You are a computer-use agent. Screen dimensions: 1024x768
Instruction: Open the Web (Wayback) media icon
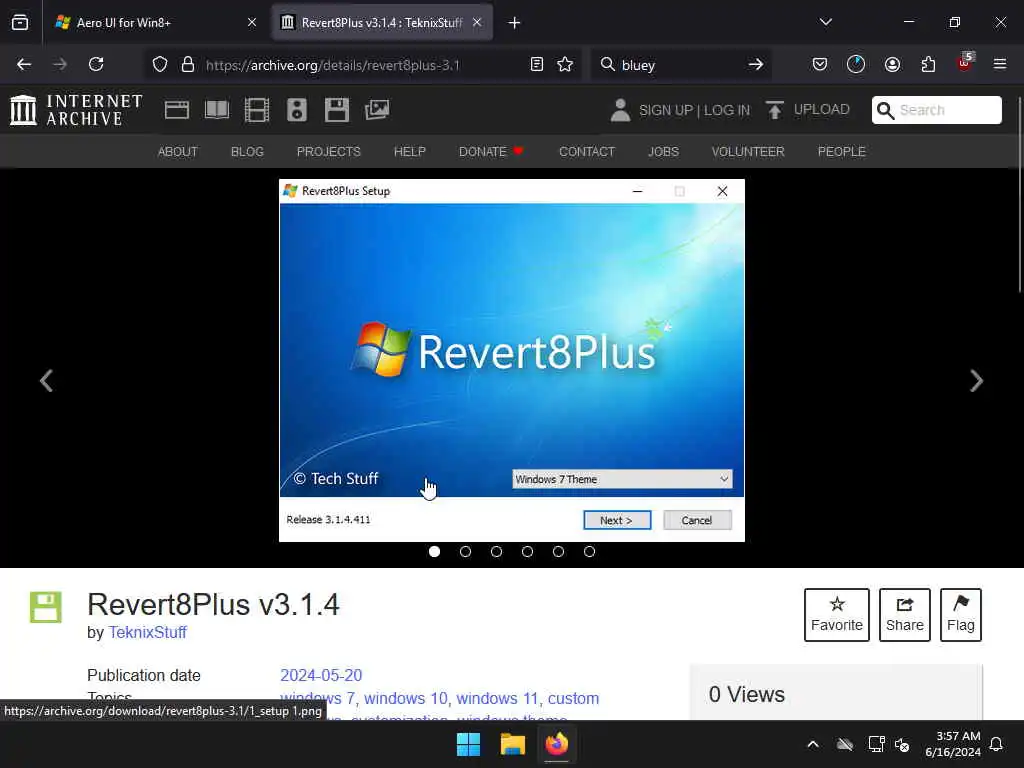tap(177, 110)
